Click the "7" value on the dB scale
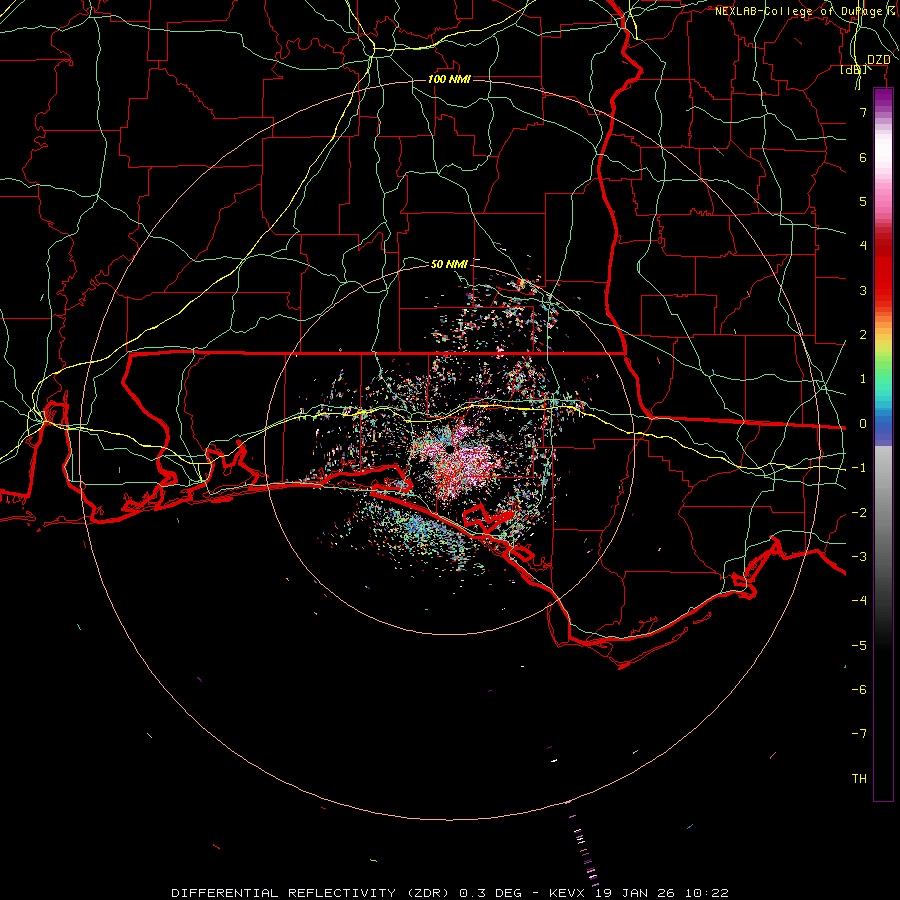Screen dimensions: 900x900 pos(863,112)
